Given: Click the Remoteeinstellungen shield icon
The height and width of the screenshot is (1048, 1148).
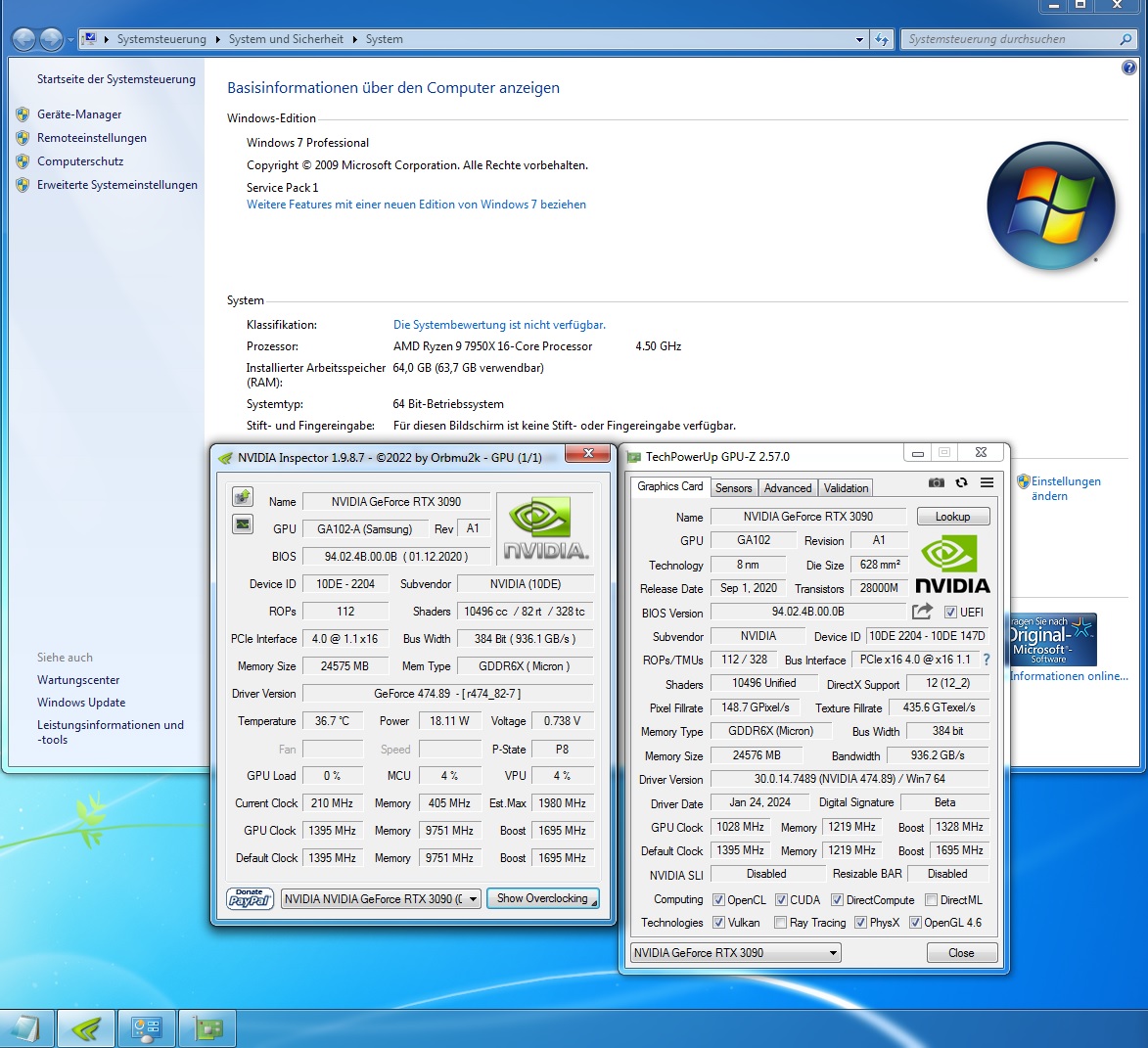Looking at the screenshot, I should pyautogui.click(x=23, y=138).
